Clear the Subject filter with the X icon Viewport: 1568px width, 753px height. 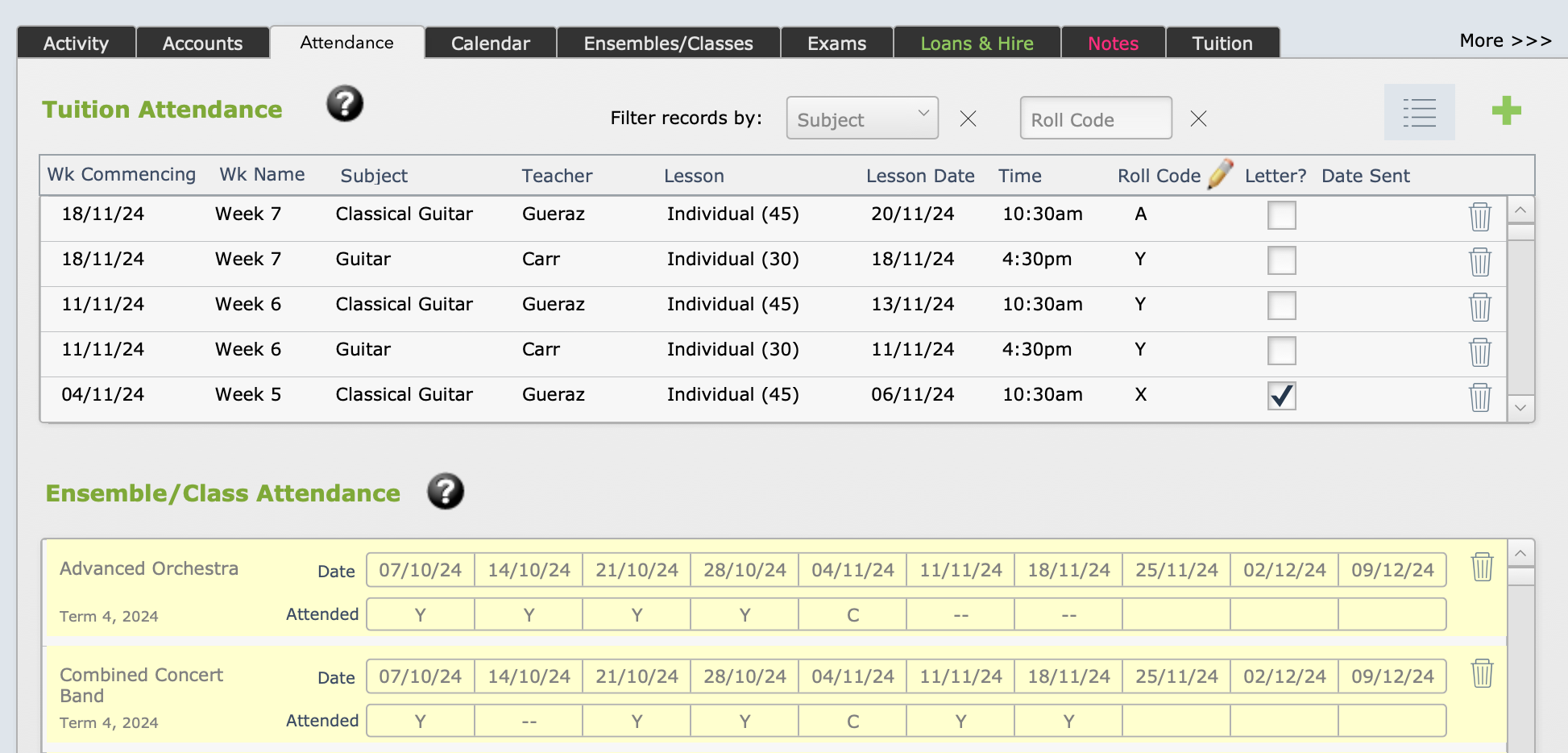pos(968,119)
